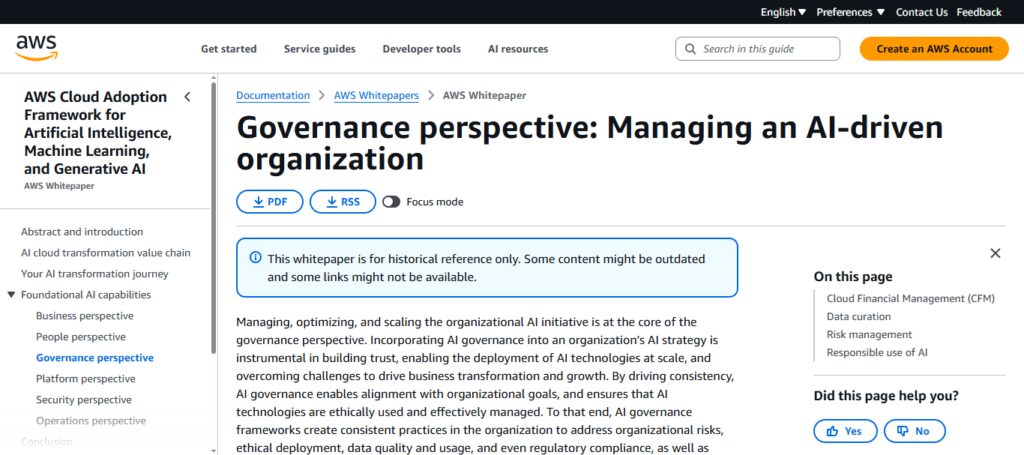This screenshot has width=1024, height=455.
Task: Jump to Data curation section
Action: 858,317
